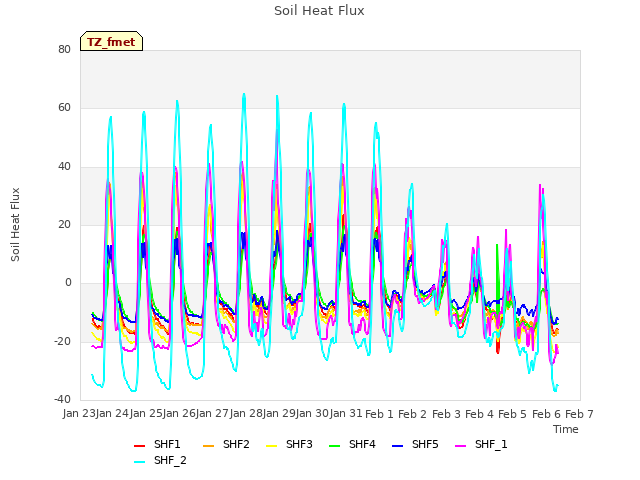Click the -40 y-axis tick label
The height and width of the screenshot is (480, 640).
click(x=62, y=399)
